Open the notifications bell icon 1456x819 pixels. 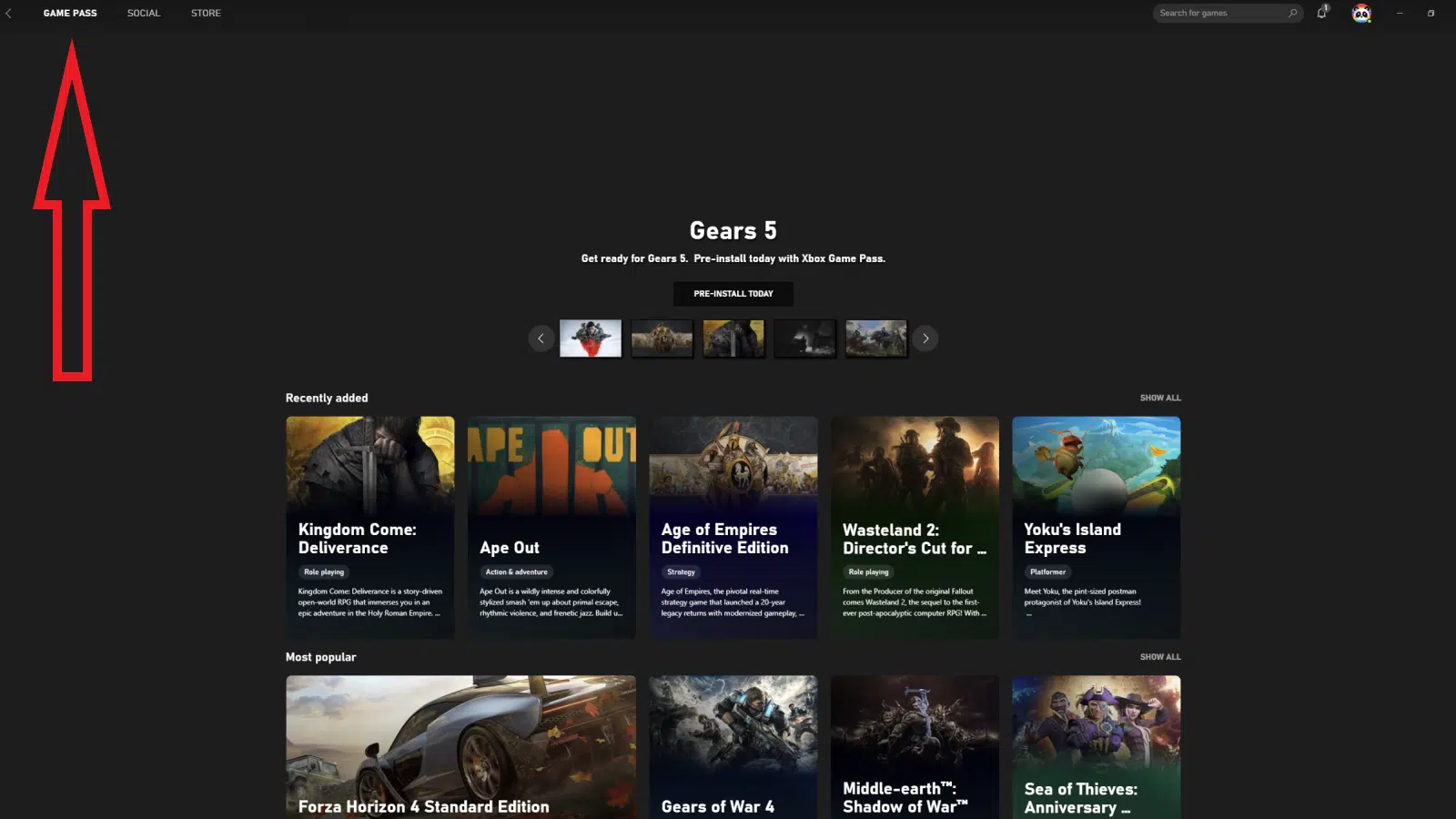(x=1319, y=13)
